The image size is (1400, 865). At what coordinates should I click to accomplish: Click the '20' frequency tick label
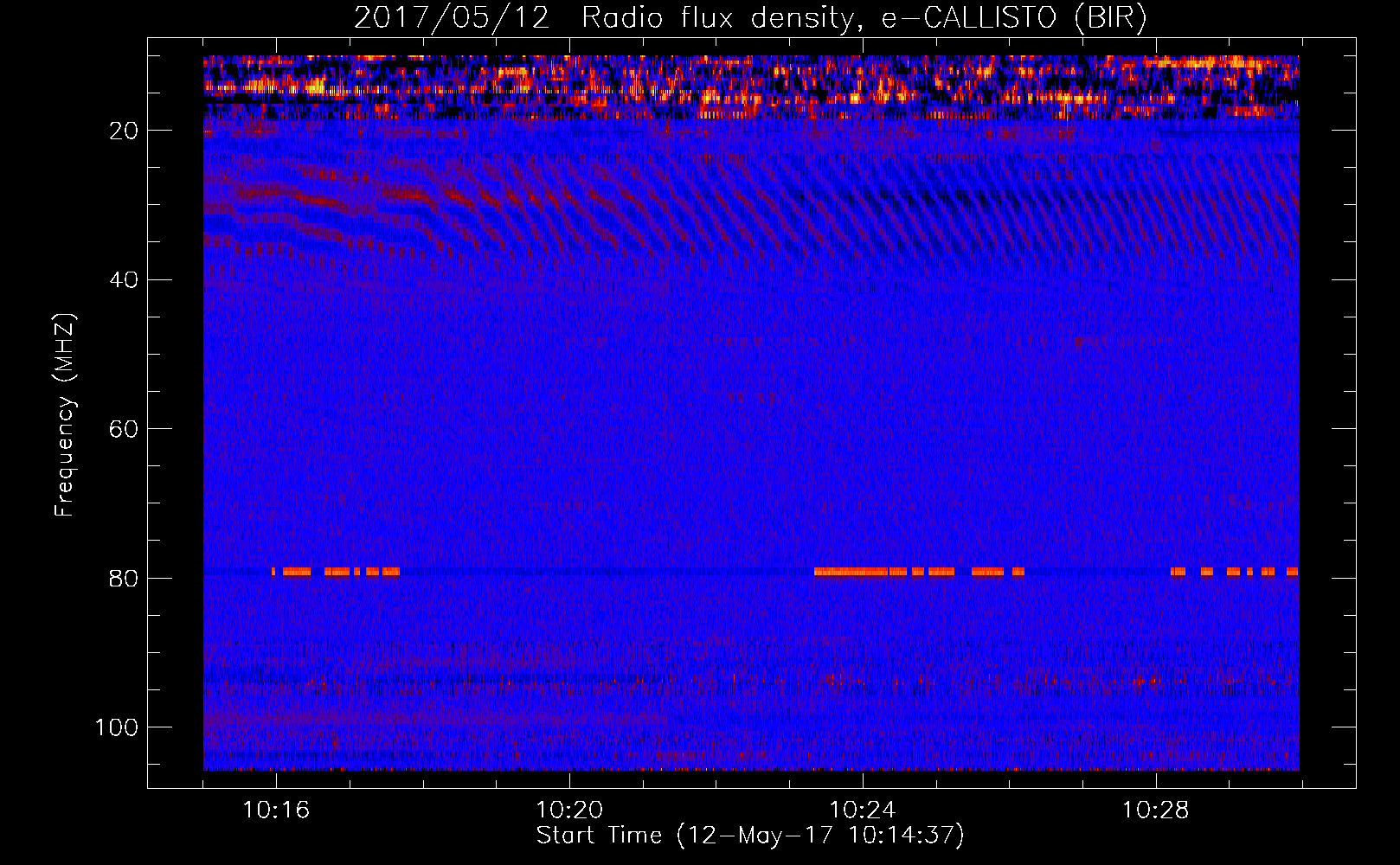pyautogui.click(x=125, y=131)
